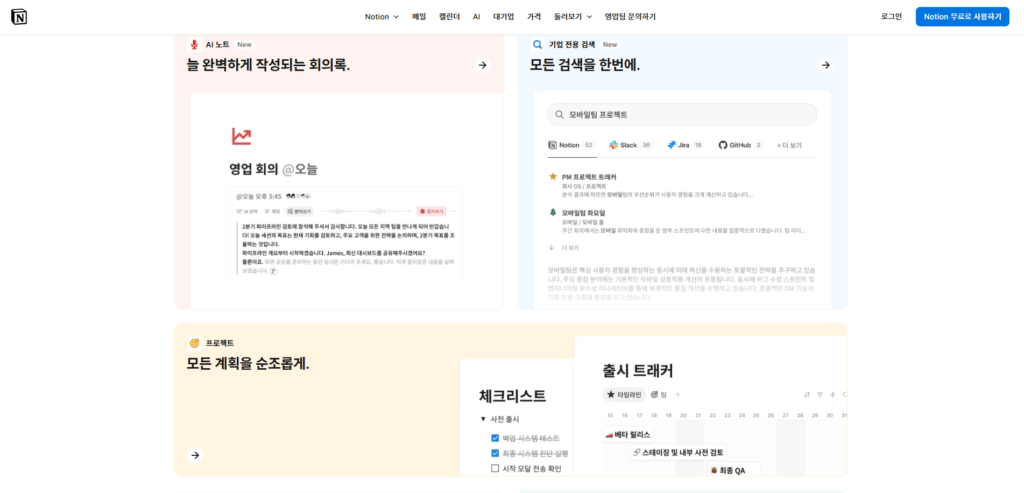Switch to the Slack 36 results tab
The height and width of the screenshot is (493, 1024).
[631, 145]
